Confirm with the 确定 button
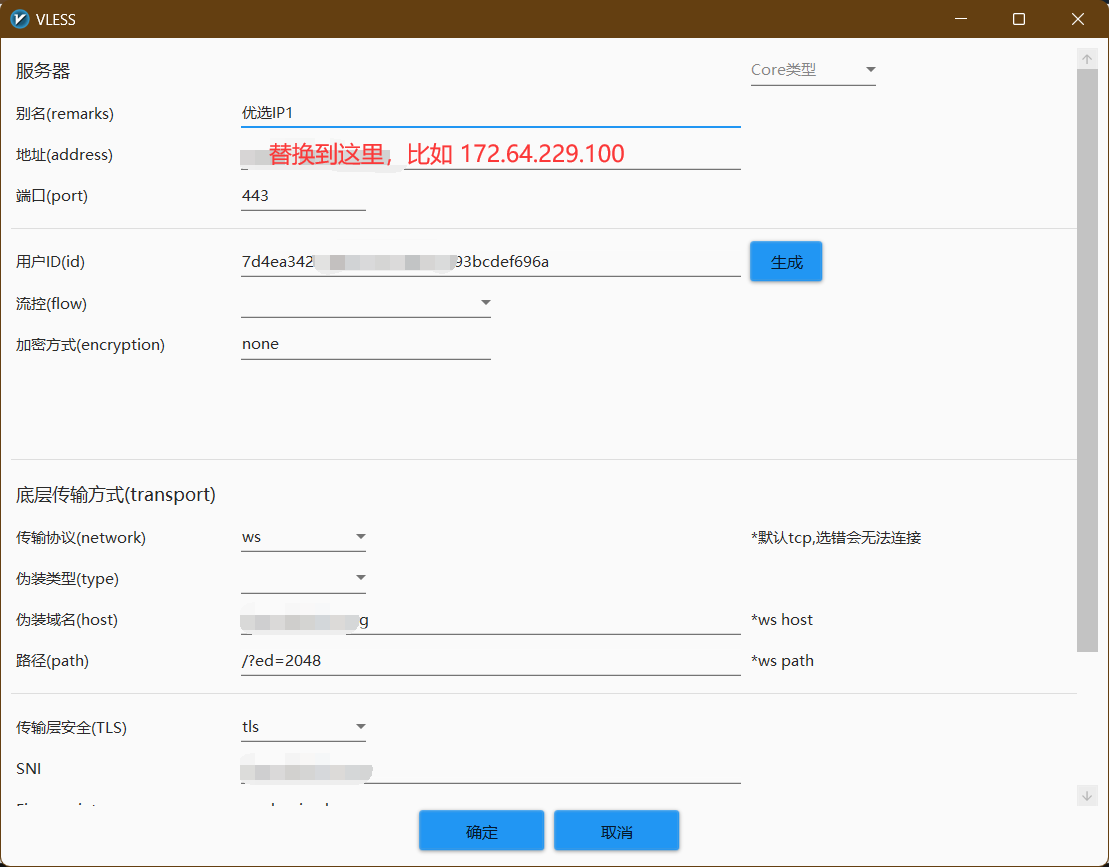 click(481, 831)
